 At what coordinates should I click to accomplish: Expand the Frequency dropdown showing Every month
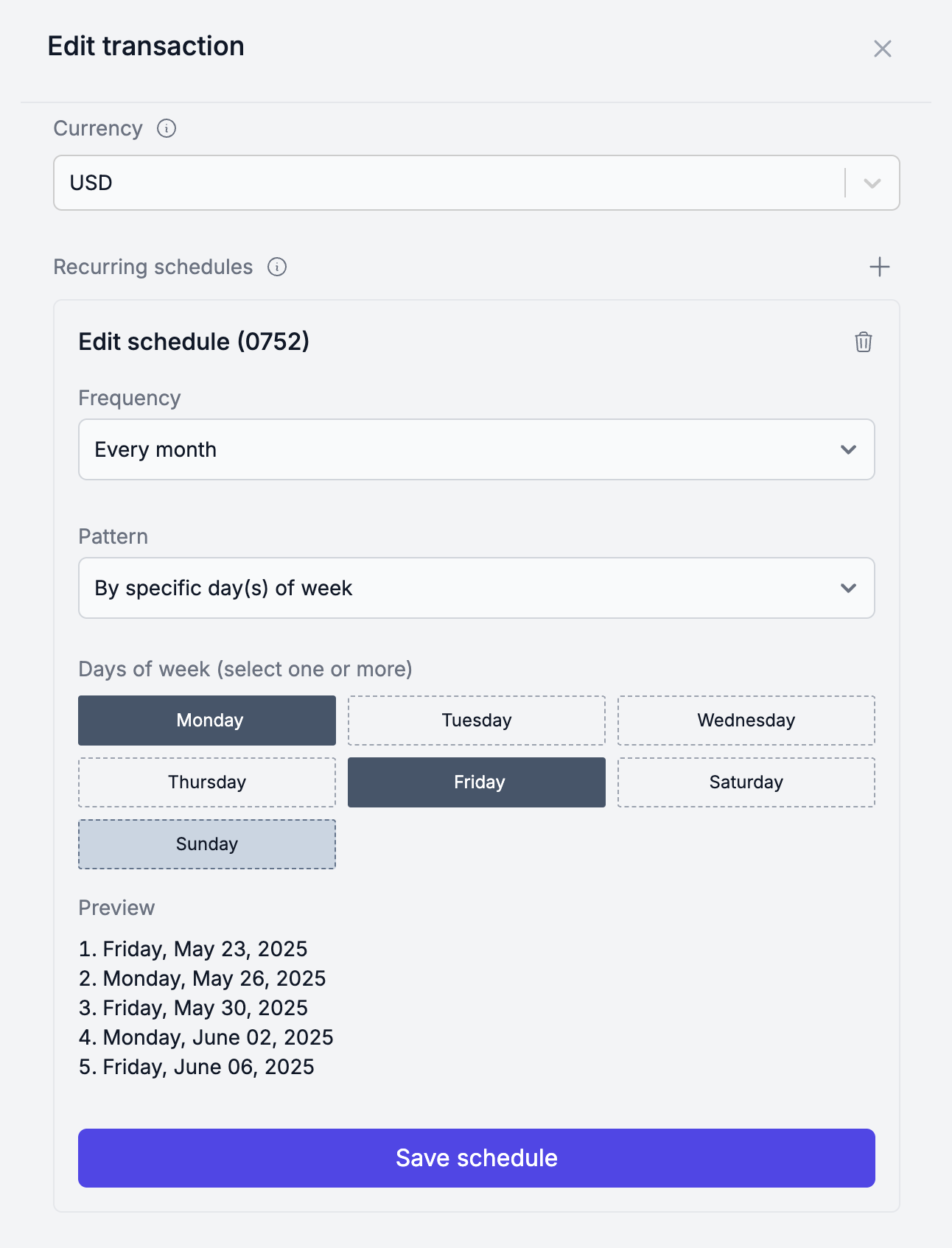477,449
